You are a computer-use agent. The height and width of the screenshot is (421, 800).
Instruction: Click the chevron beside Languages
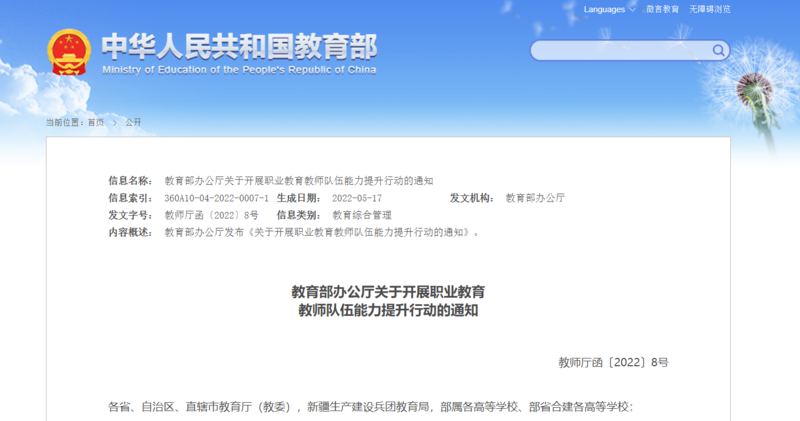point(632,9)
